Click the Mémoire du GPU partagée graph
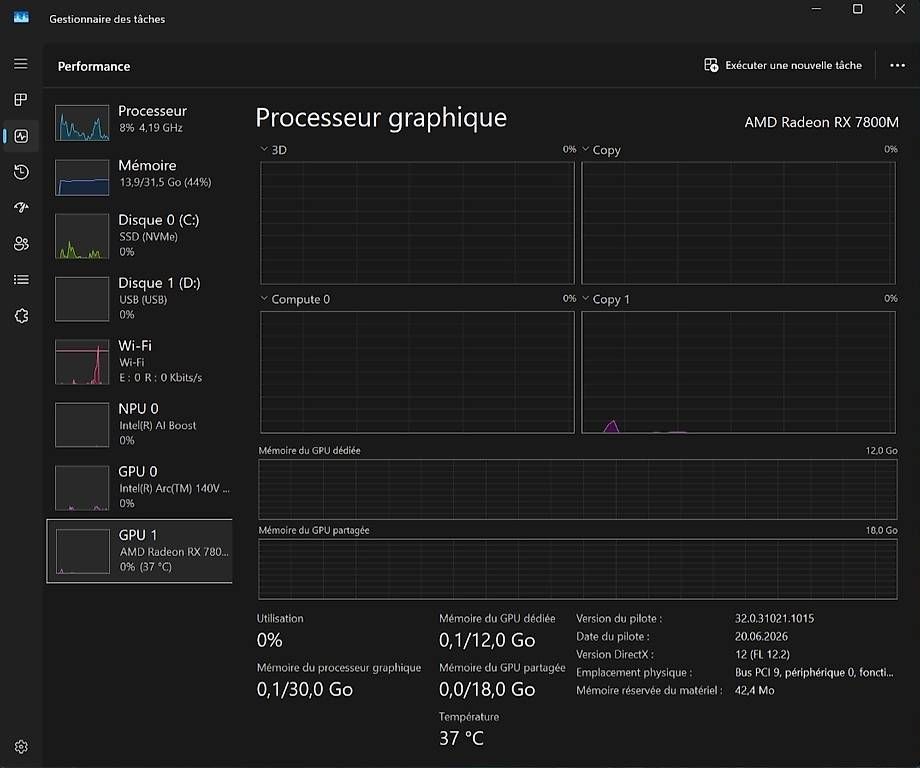Viewport: 920px width, 768px height. point(577,569)
